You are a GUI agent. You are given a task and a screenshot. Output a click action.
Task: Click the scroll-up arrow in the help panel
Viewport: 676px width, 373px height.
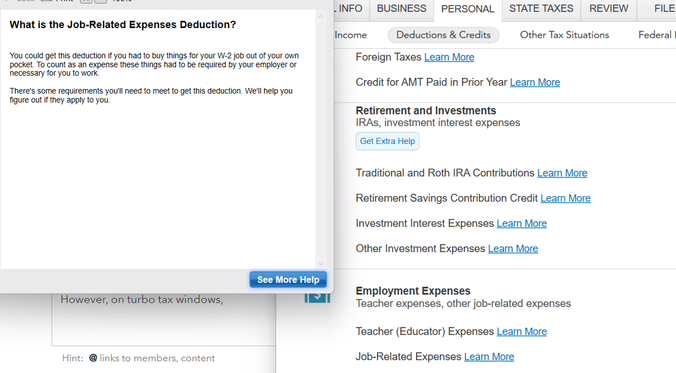click(x=320, y=16)
